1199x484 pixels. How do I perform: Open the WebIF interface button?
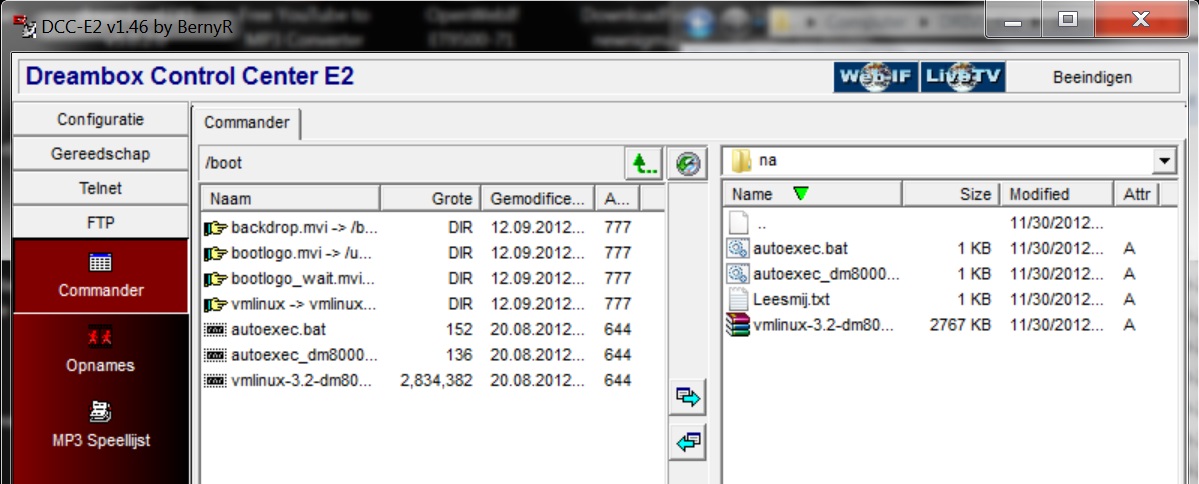click(876, 77)
